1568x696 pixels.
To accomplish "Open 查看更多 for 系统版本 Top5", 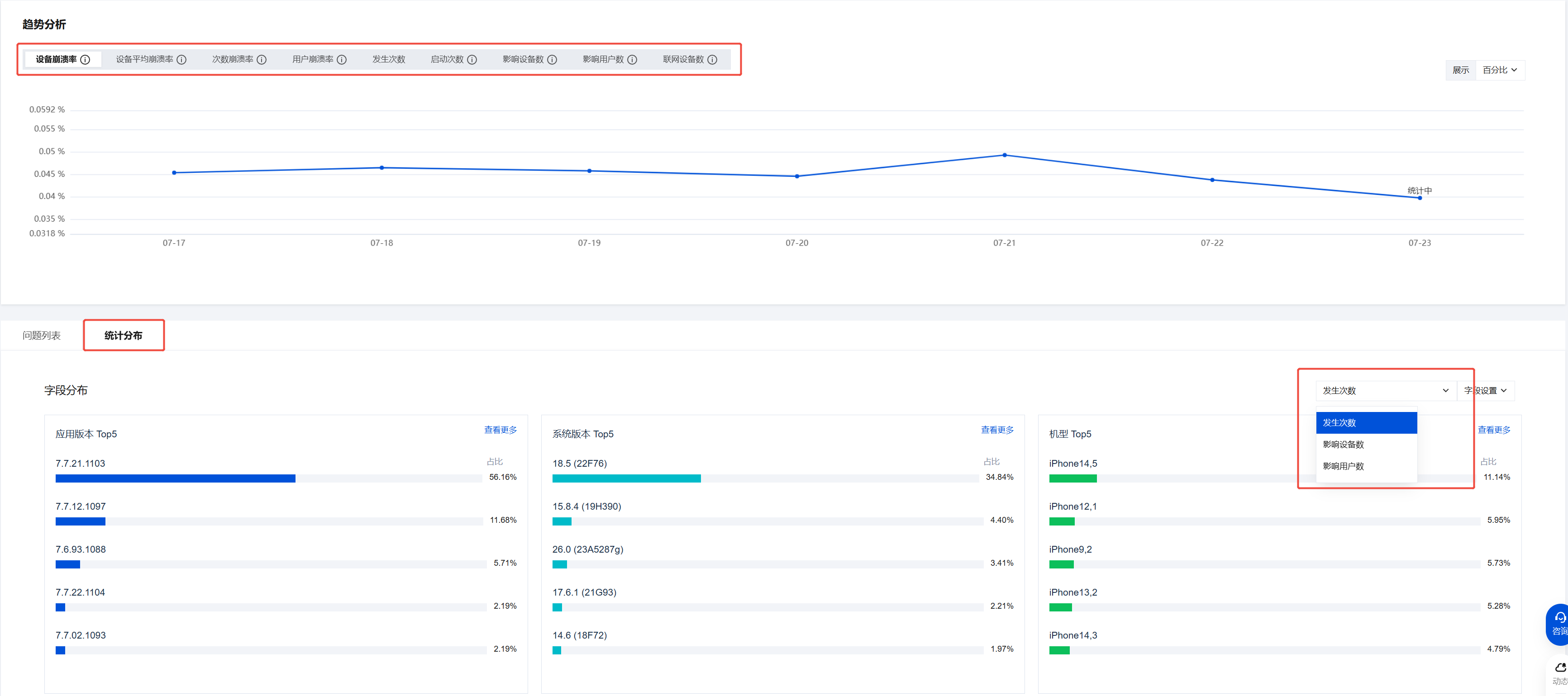I will coord(996,430).
